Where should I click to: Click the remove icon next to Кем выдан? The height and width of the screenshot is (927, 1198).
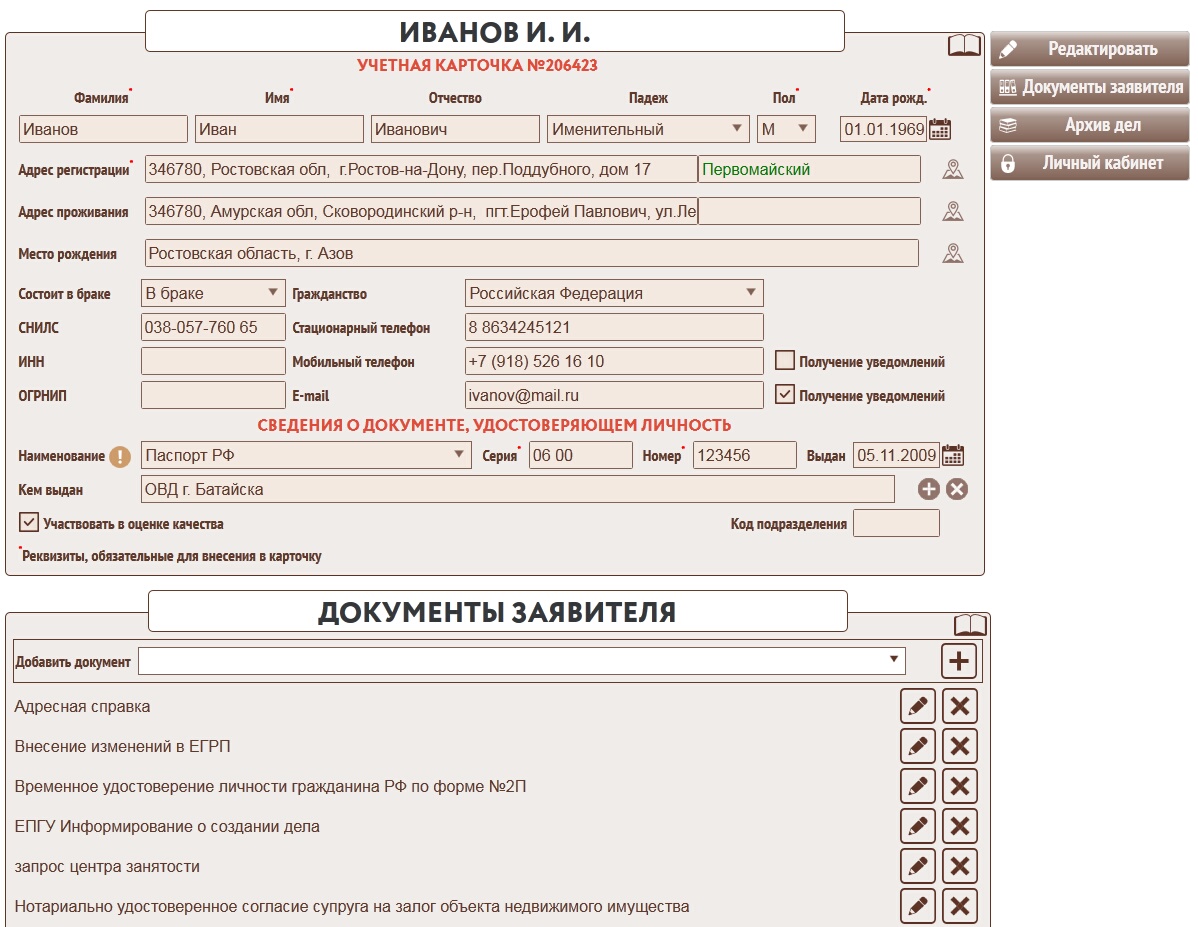click(x=957, y=489)
